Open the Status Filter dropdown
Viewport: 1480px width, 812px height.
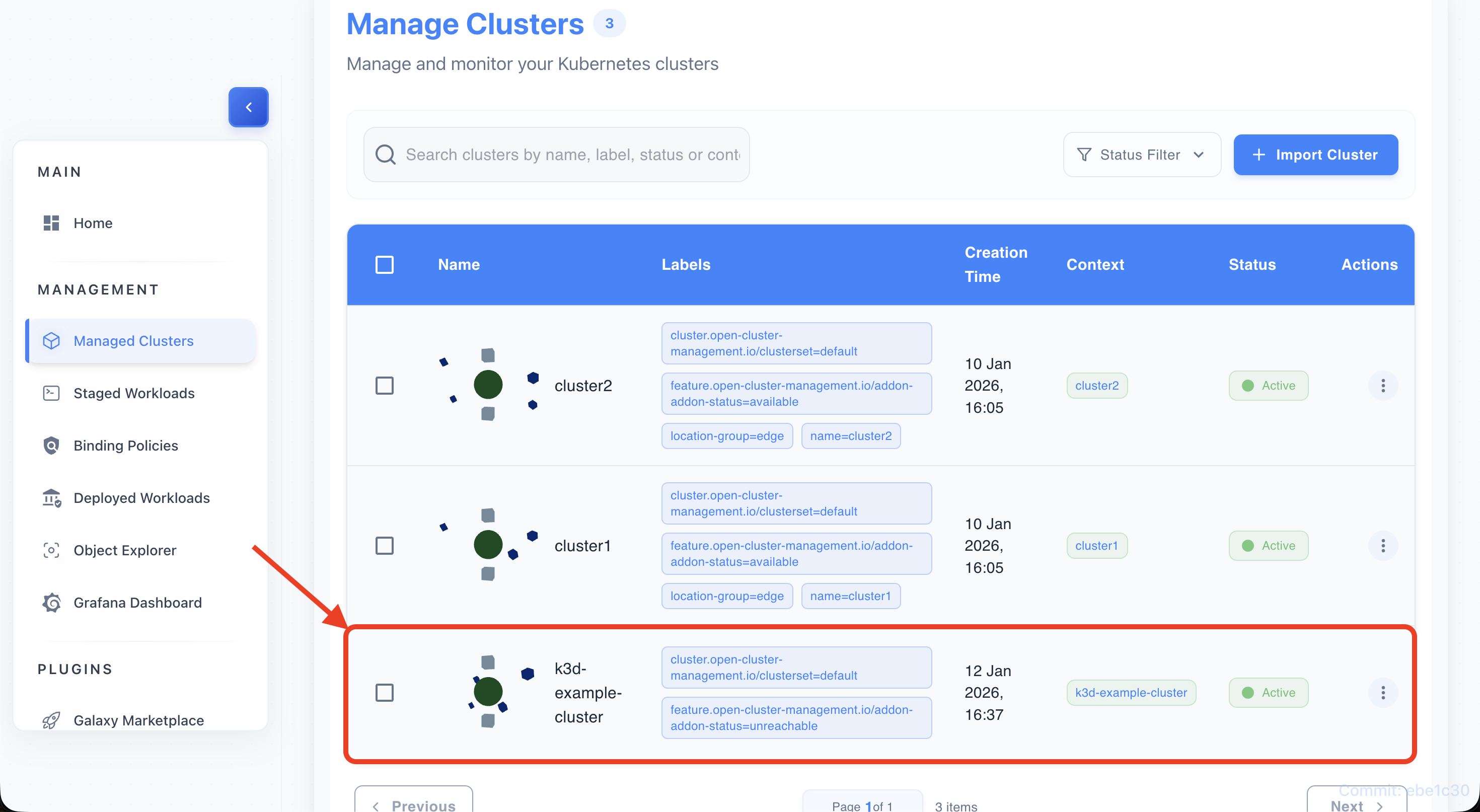click(1142, 155)
